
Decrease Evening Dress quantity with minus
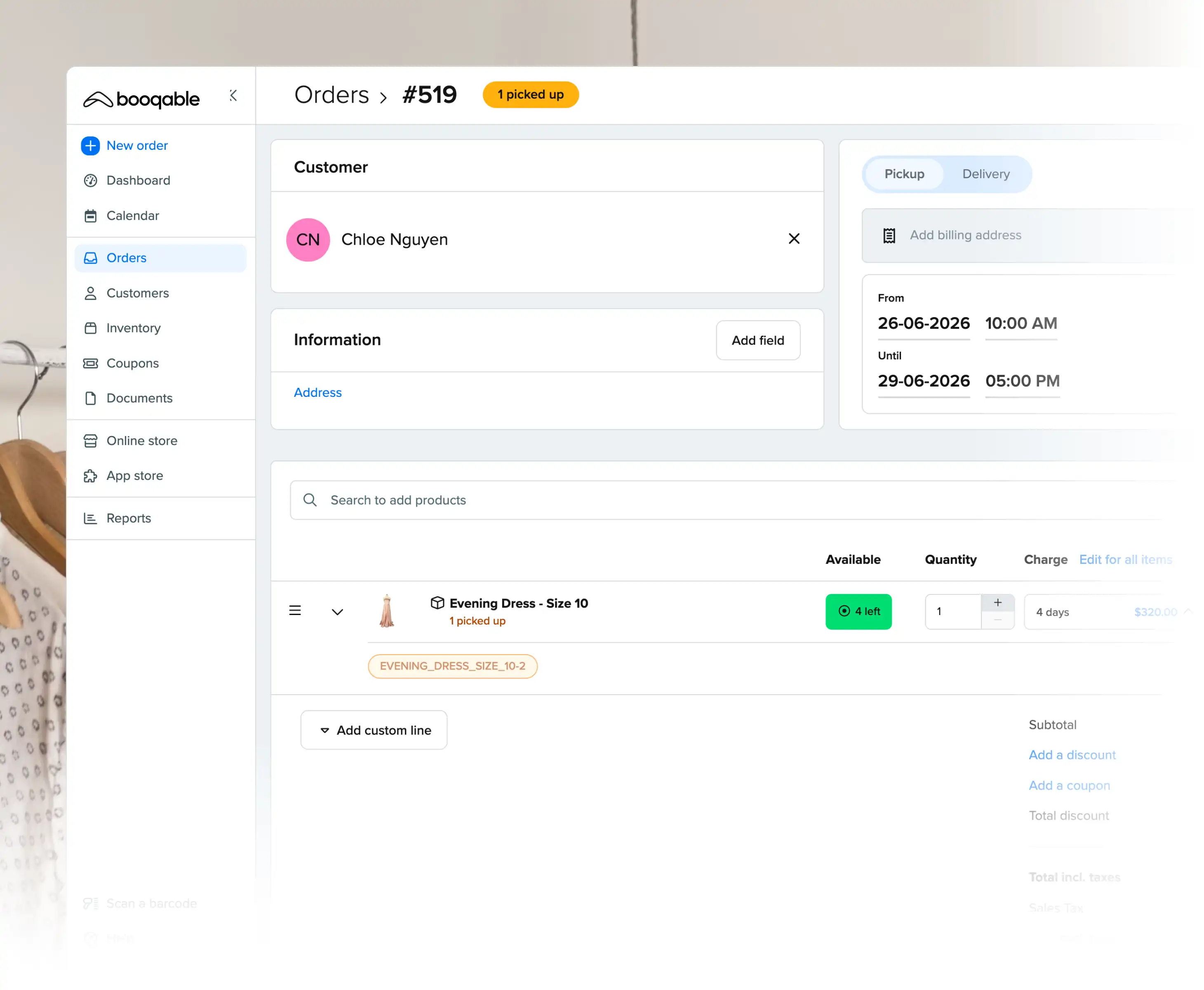(x=998, y=620)
